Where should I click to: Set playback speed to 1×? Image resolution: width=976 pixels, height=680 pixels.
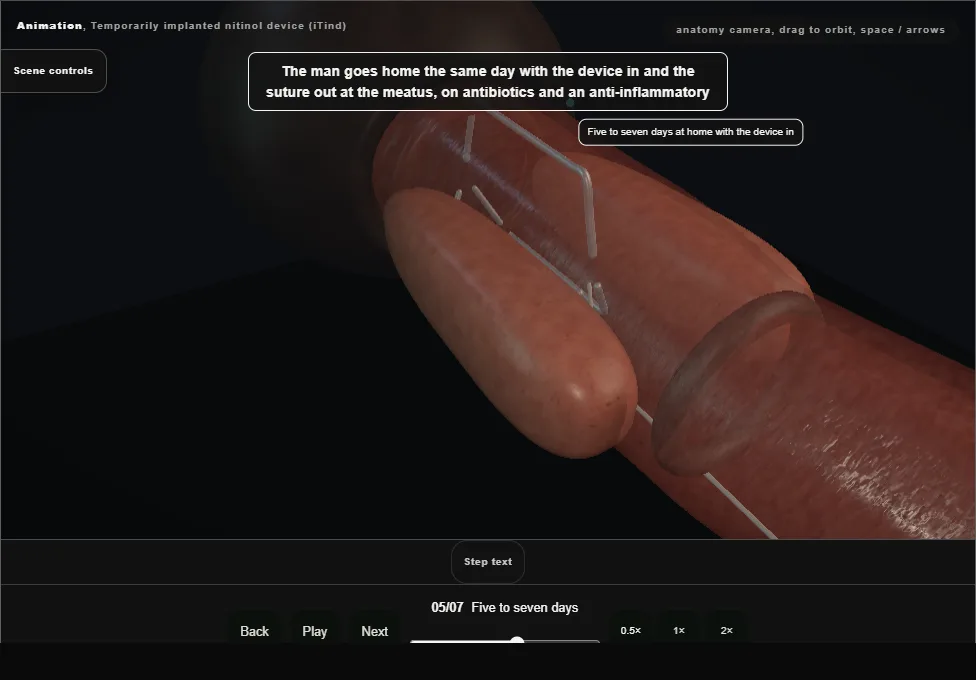tap(679, 630)
